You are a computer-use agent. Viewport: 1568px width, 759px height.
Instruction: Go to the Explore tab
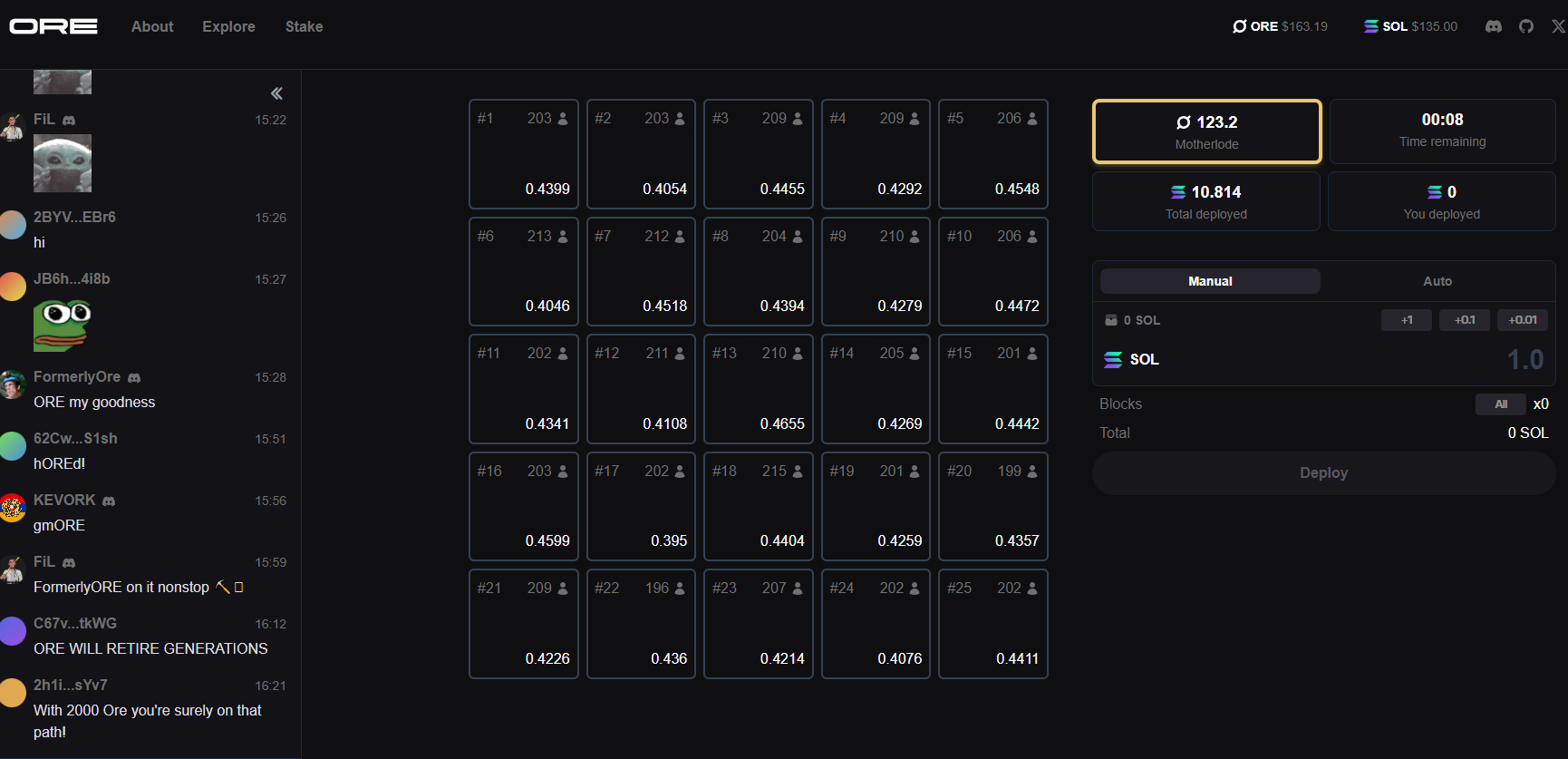click(x=228, y=26)
